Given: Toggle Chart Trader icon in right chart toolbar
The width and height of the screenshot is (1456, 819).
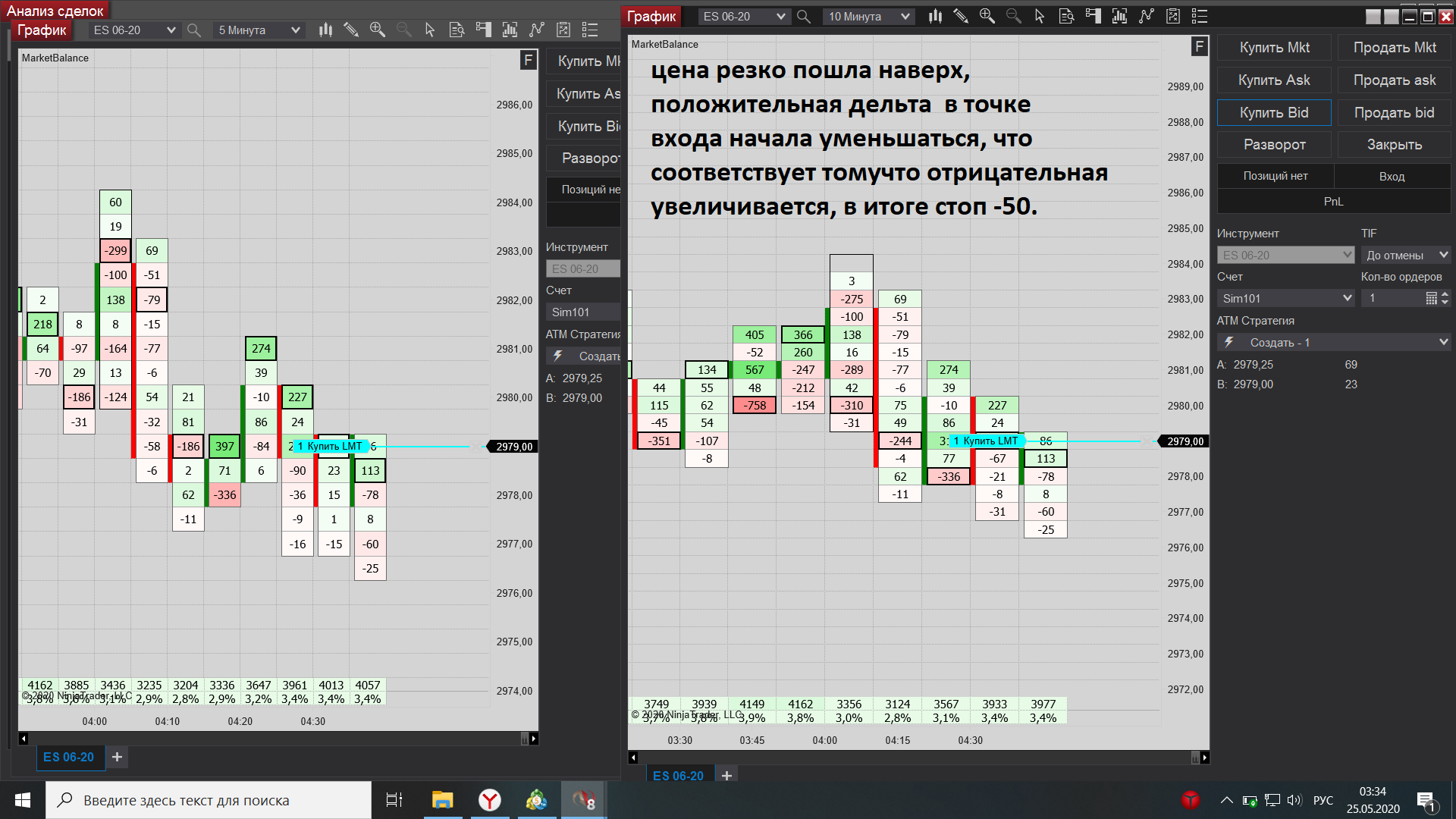Looking at the screenshot, I should (x=1093, y=16).
